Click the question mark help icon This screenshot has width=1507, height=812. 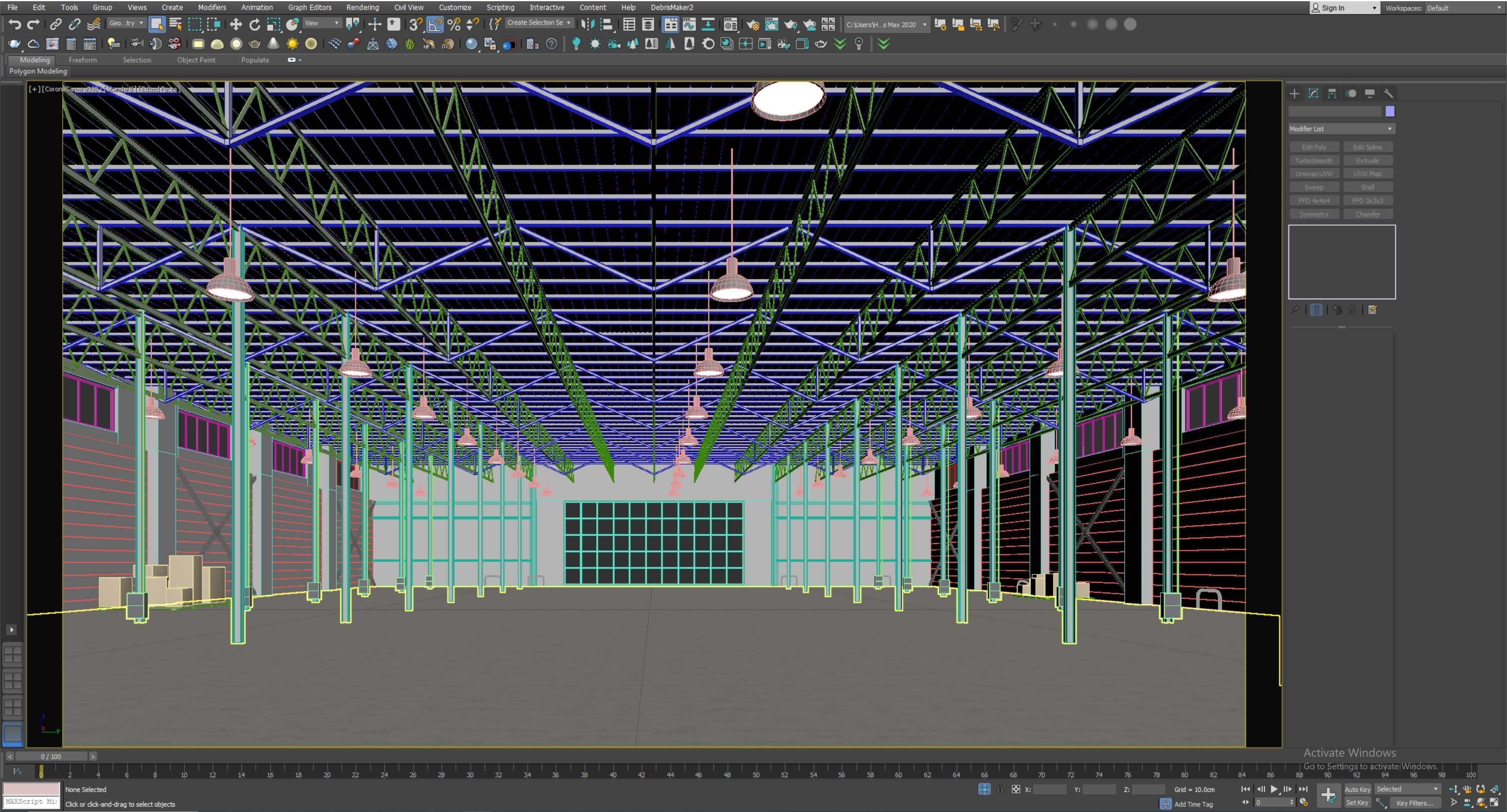(551, 44)
